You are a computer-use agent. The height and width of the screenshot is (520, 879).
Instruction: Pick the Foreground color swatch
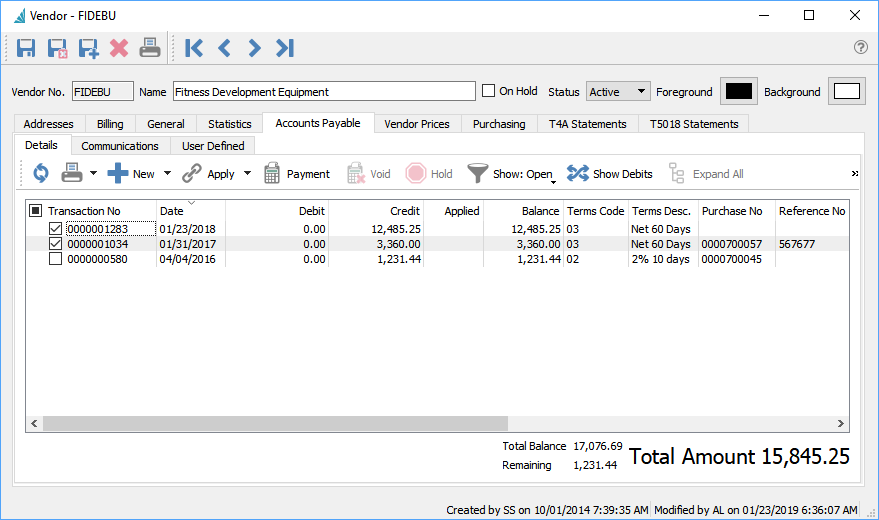[x=738, y=91]
